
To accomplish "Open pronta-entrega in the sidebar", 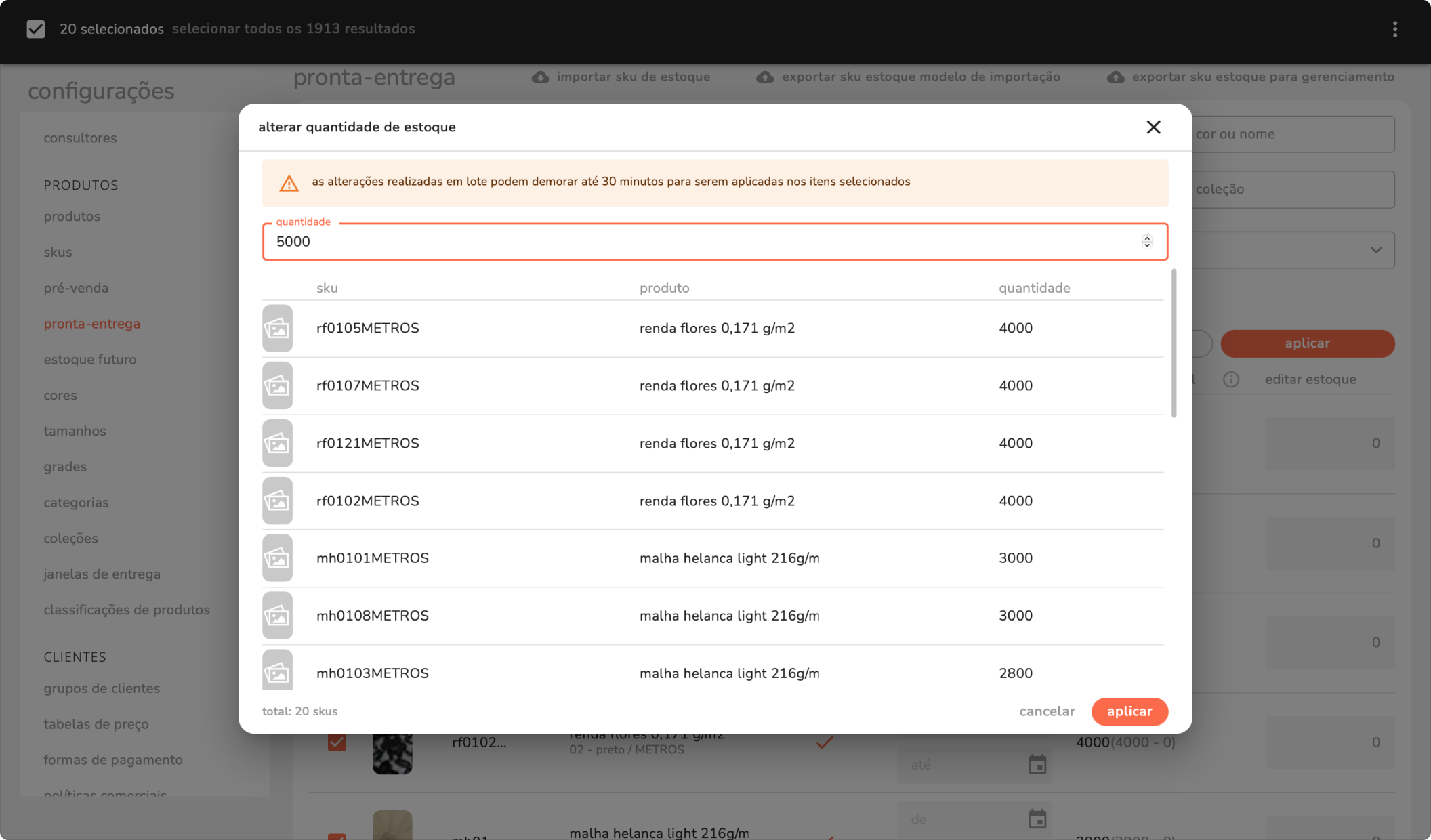I will pyautogui.click(x=91, y=324).
